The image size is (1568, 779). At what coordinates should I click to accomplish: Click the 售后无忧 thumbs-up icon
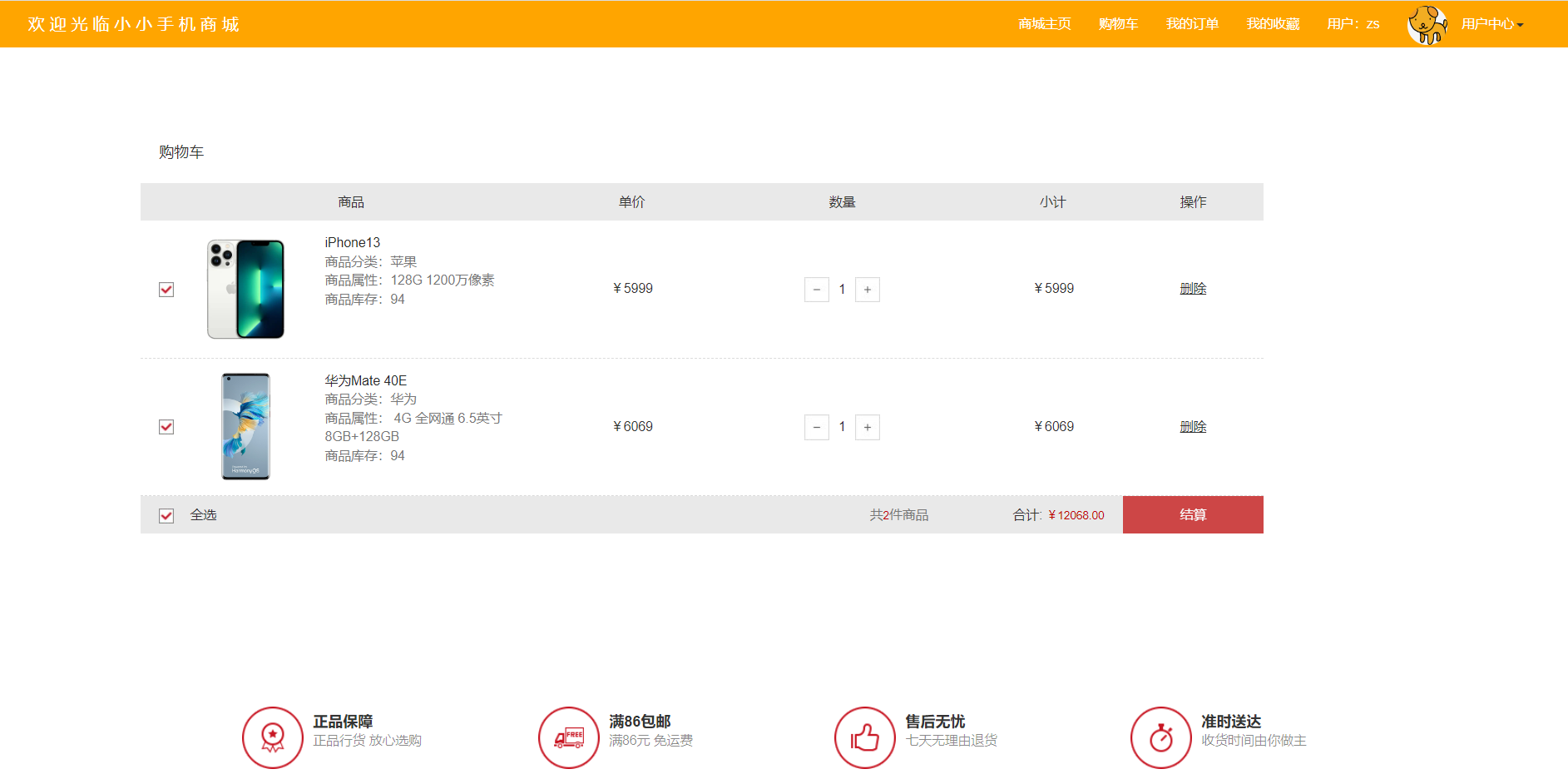click(865, 737)
